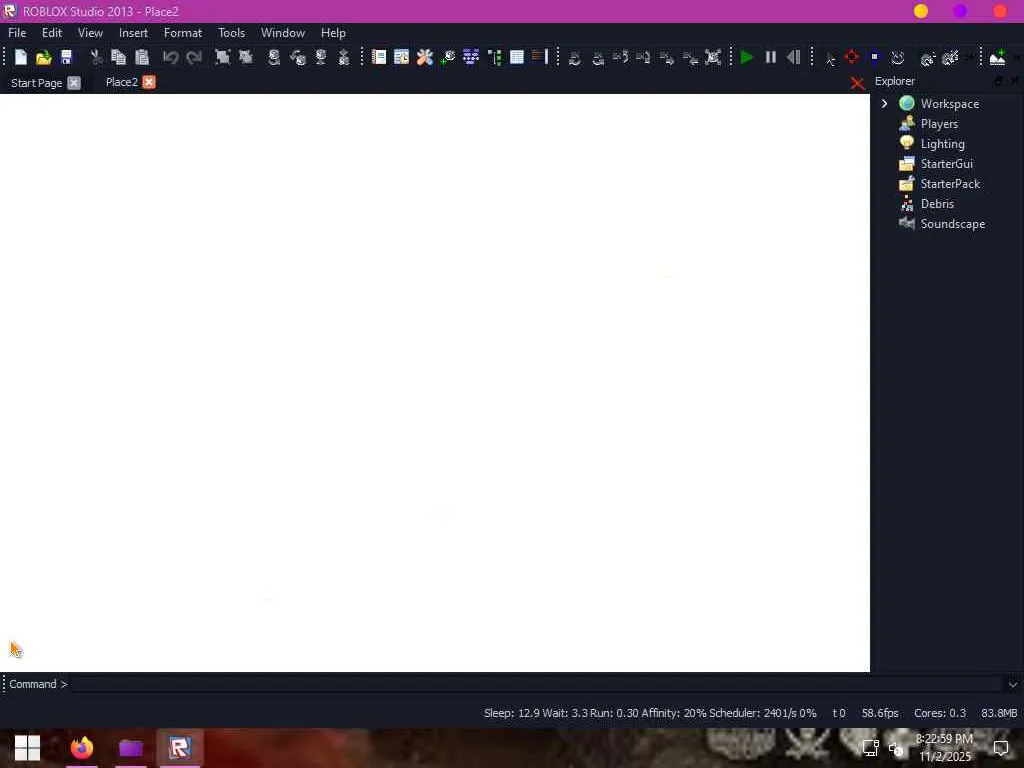Select Debris in the Explorer
This screenshot has height=768, width=1024.
937,204
